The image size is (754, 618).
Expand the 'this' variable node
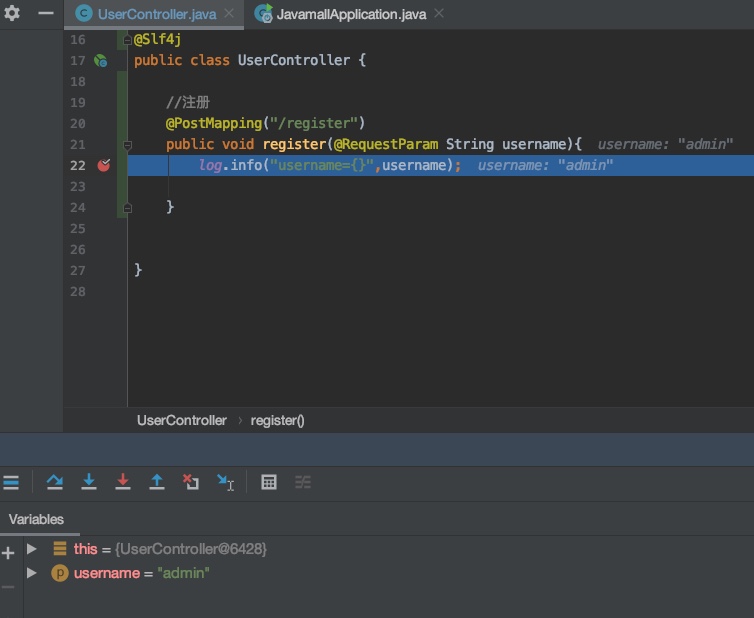click(32, 549)
